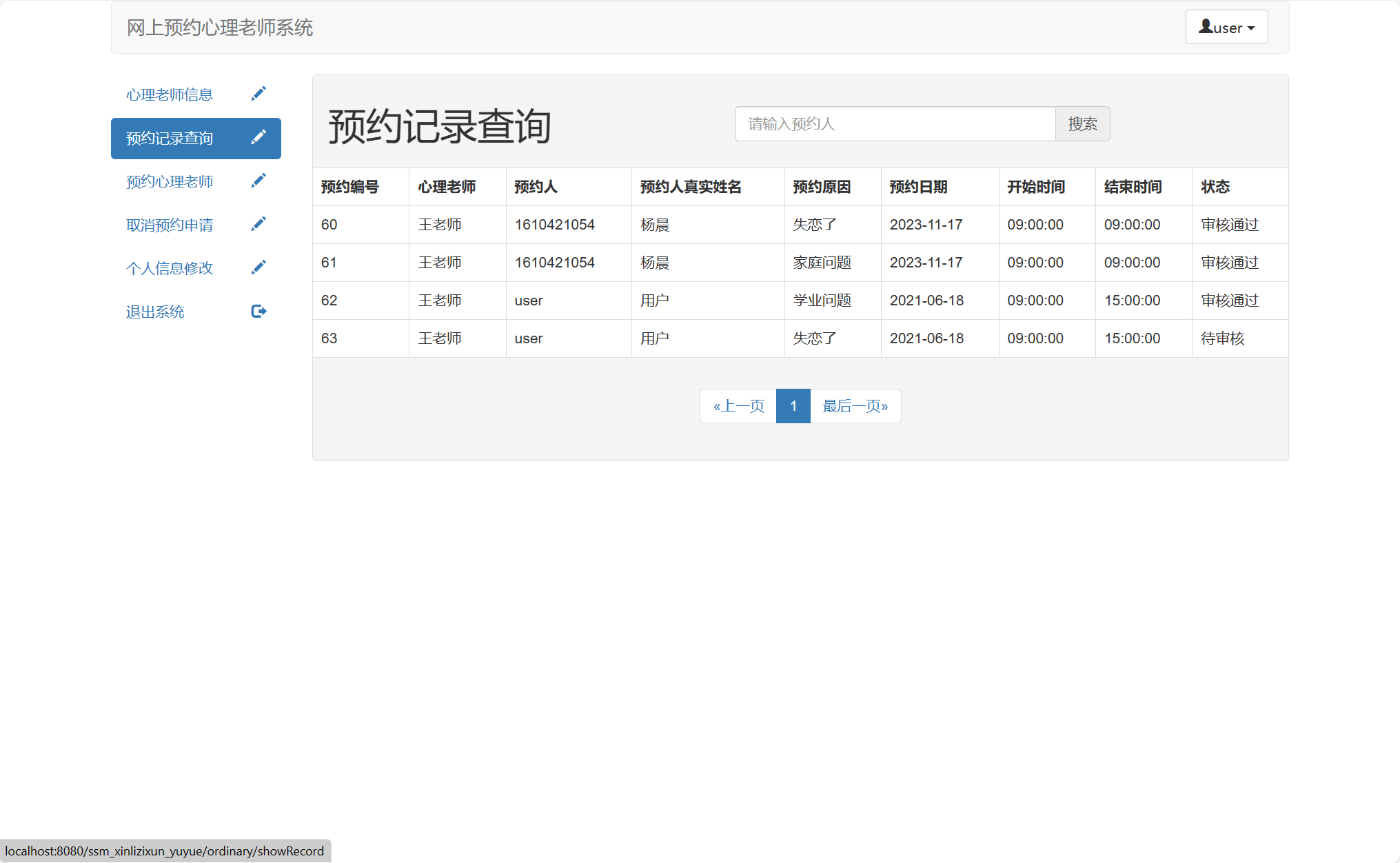Go to 最后一页 via the pagination link
The image size is (1400, 863).
pyautogui.click(x=855, y=406)
